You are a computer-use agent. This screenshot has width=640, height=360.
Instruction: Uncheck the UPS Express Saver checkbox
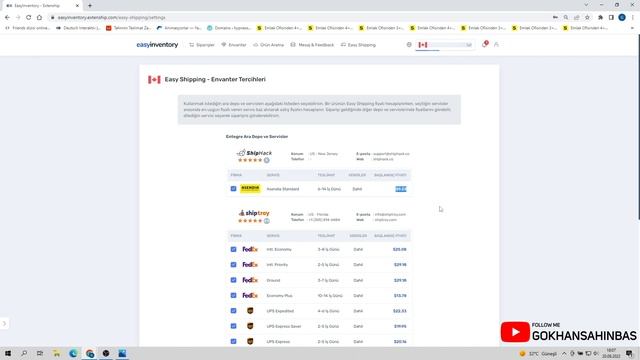click(x=233, y=326)
